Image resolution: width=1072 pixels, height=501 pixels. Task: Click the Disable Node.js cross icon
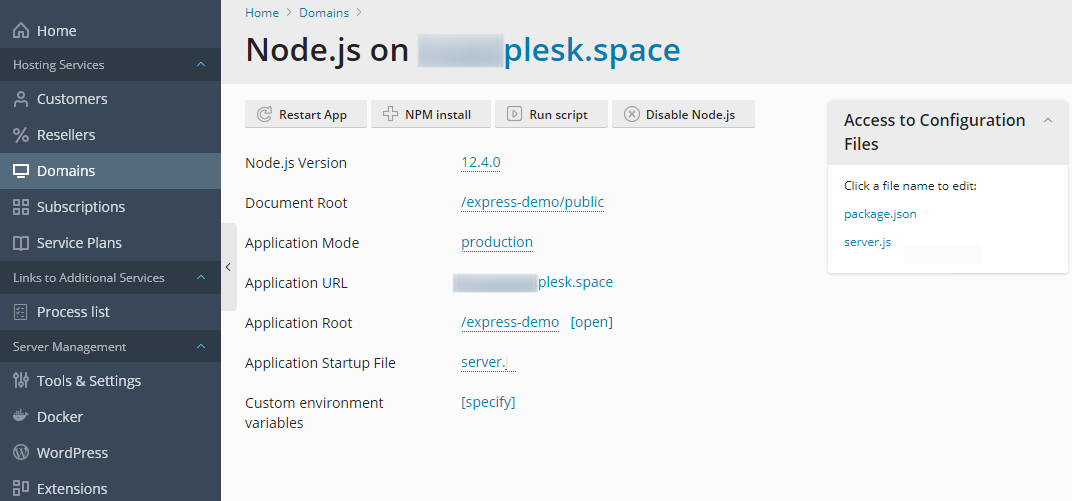click(x=632, y=114)
